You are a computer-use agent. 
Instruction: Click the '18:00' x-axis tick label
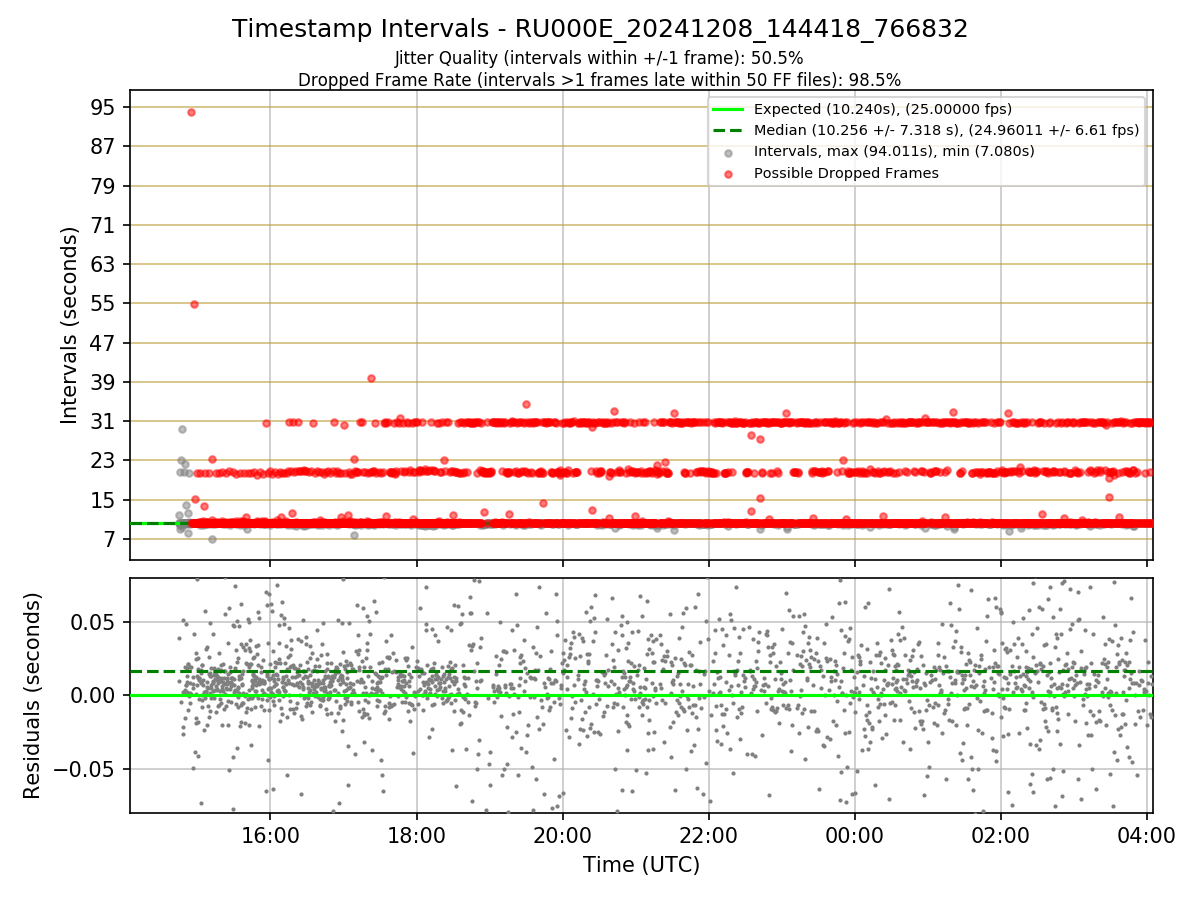click(x=416, y=834)
